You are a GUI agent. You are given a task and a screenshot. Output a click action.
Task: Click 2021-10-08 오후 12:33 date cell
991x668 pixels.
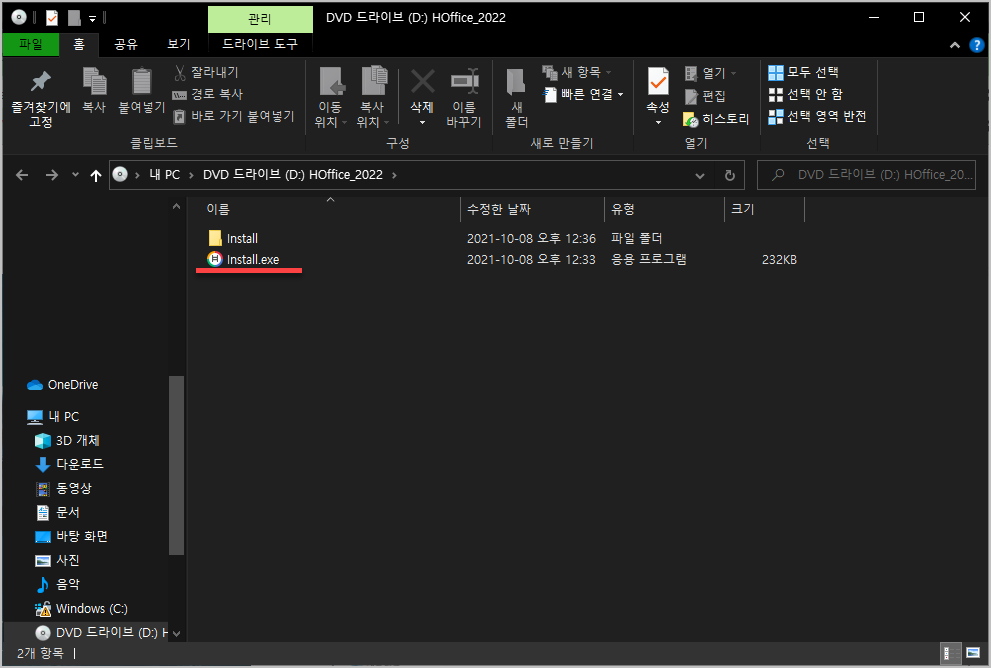(x=531, y=260)
